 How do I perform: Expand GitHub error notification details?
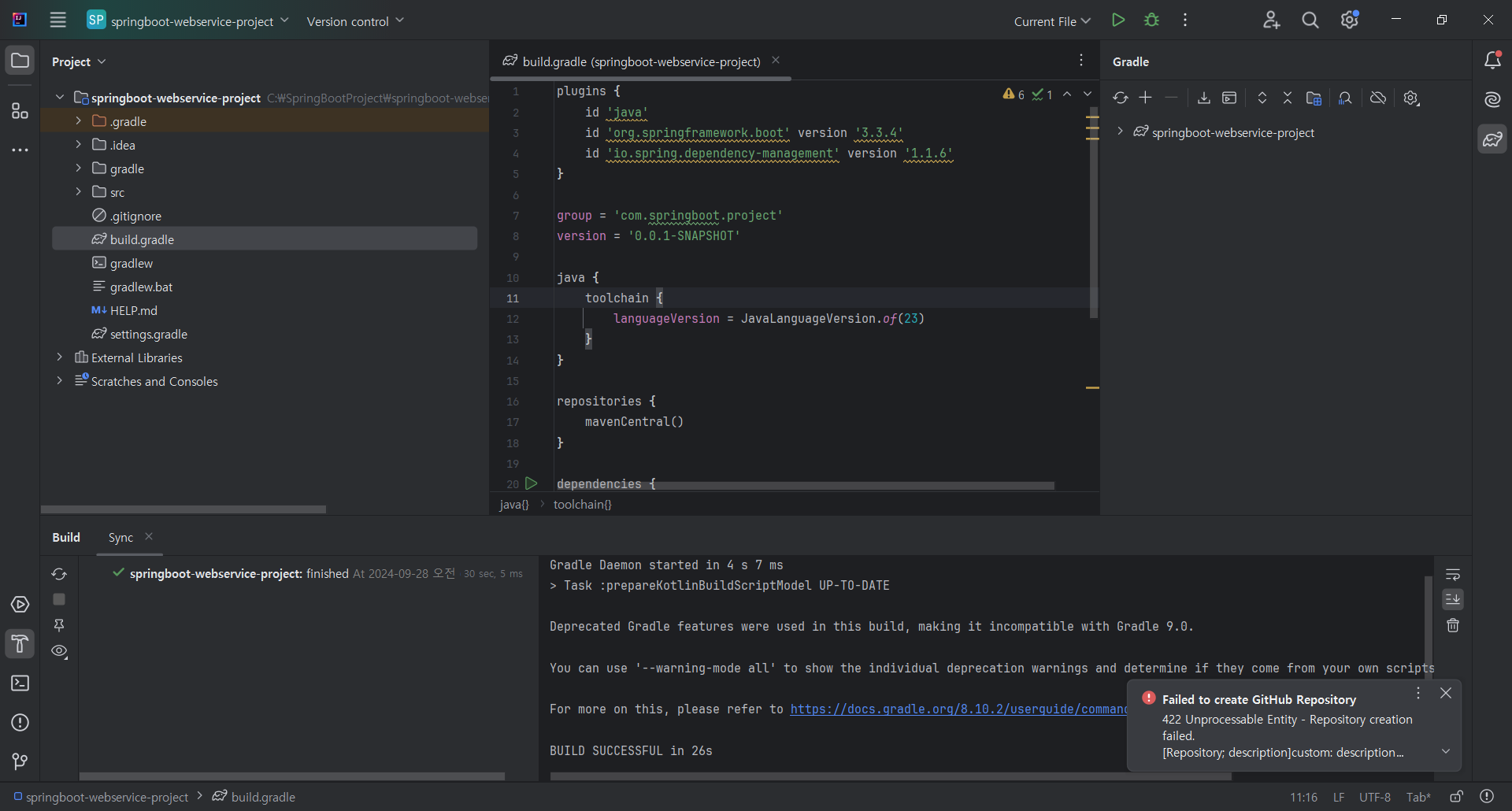pos(1446,751)
